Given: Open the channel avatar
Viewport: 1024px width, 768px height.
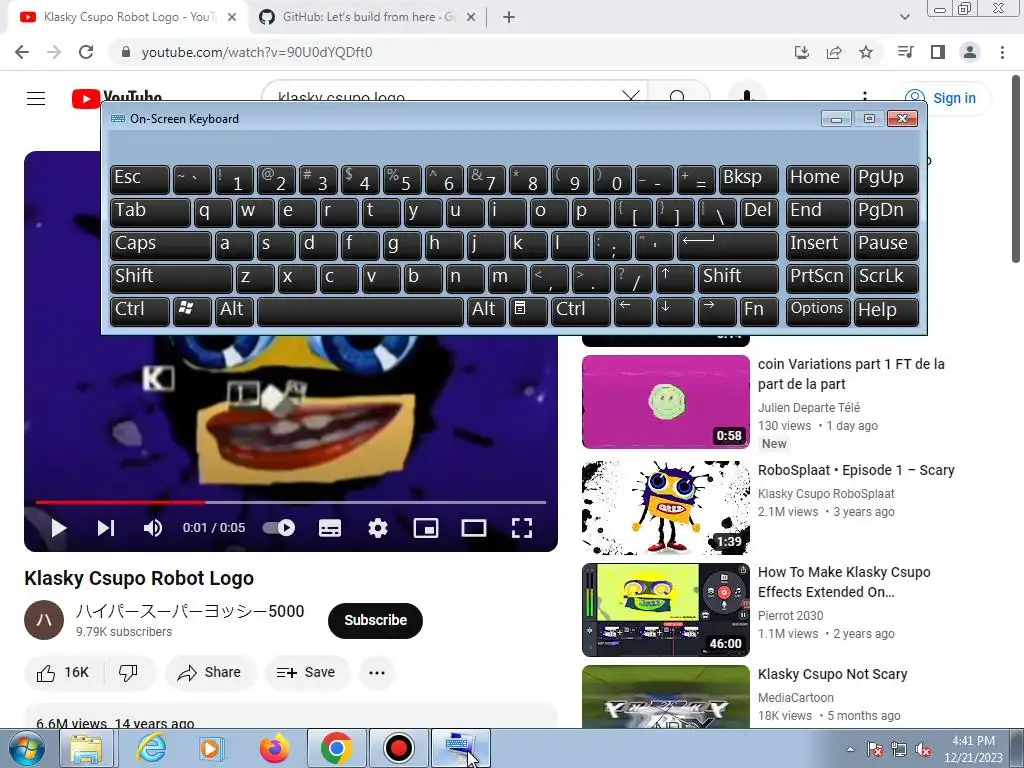Looking at the screenshot, I should point(44,620).
